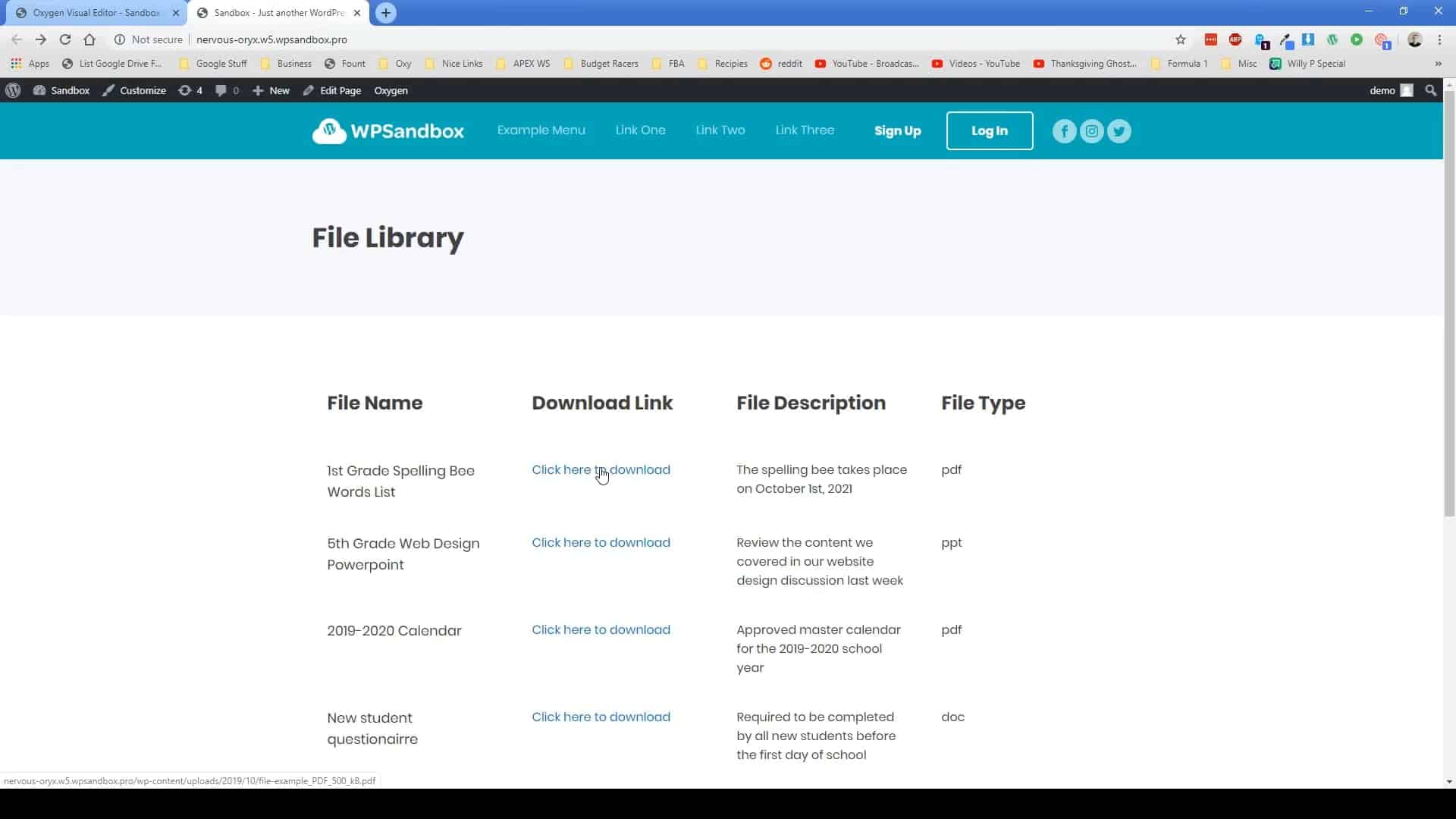Go to the browser home page
Viewport: 1456px width, 819px height.
[89, 39]
